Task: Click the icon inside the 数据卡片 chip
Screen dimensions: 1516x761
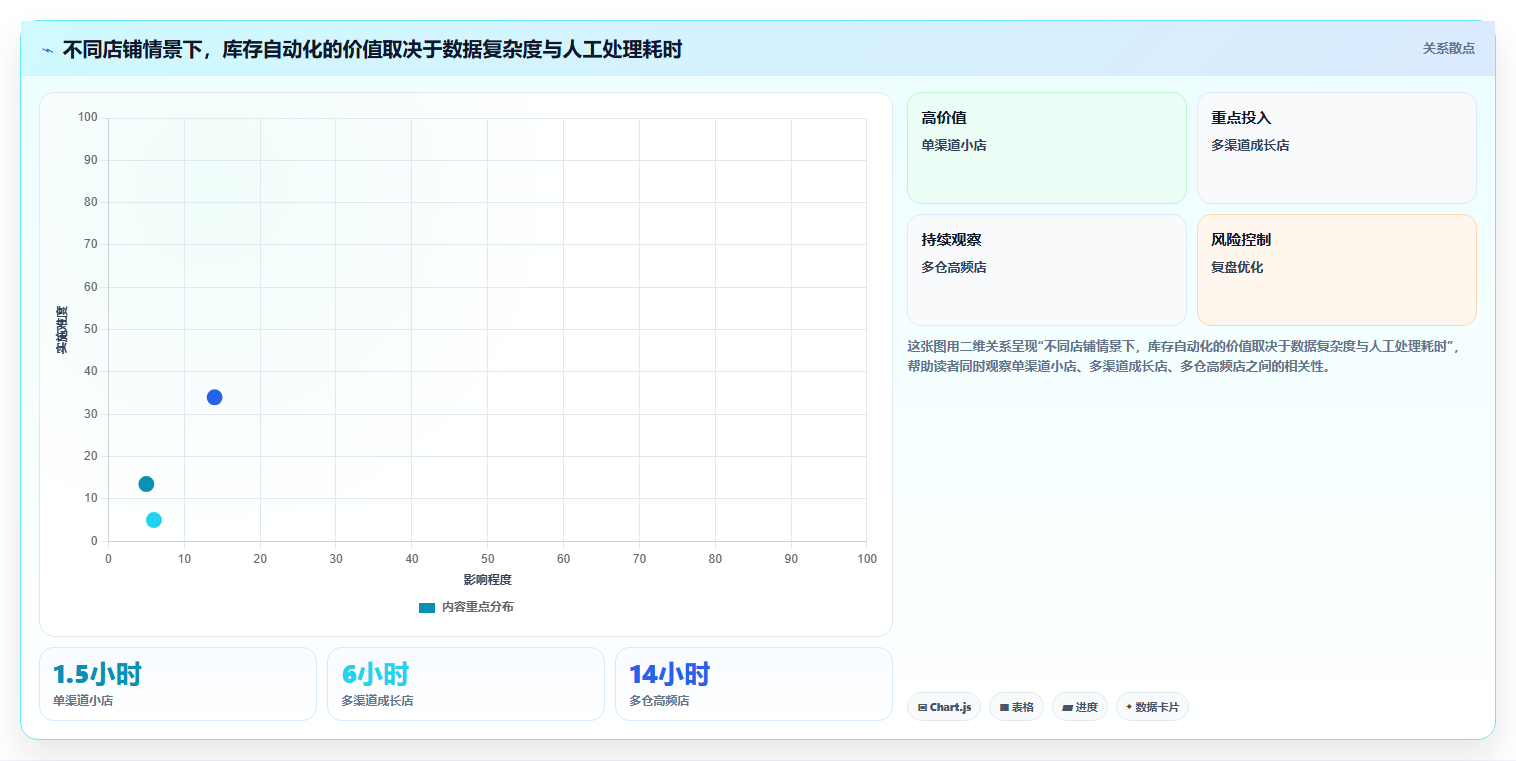Action: pyautogui.click(x=1129, y=707)
